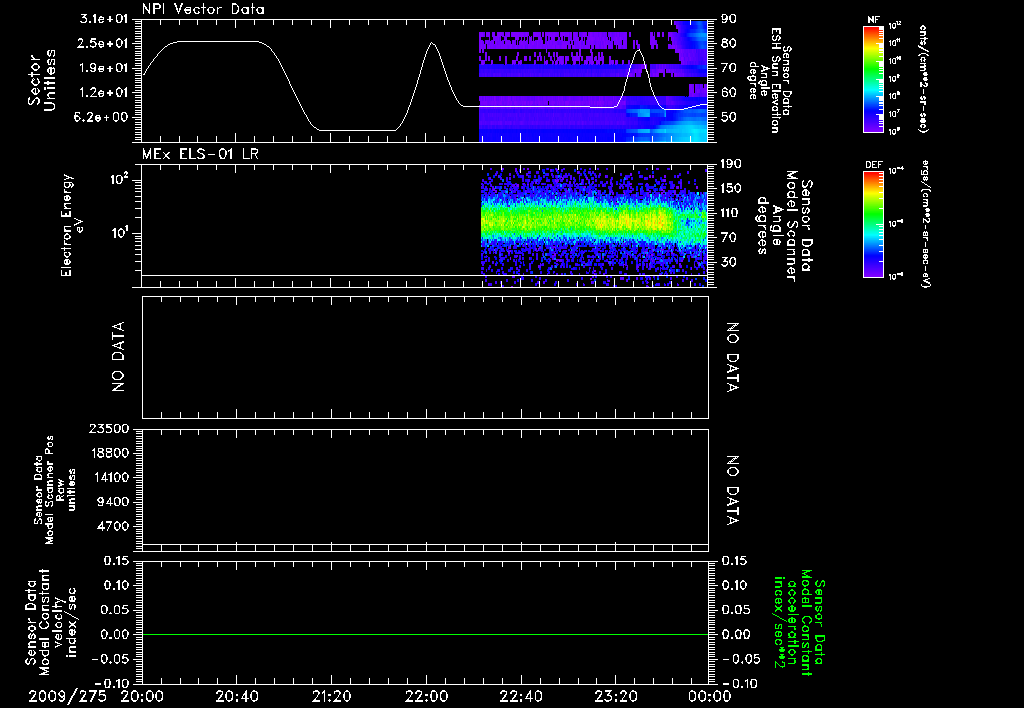Click the "110" scanner angle tick value
The width and height of the screenshot is (1024, 708).
(x=730, y=213)
